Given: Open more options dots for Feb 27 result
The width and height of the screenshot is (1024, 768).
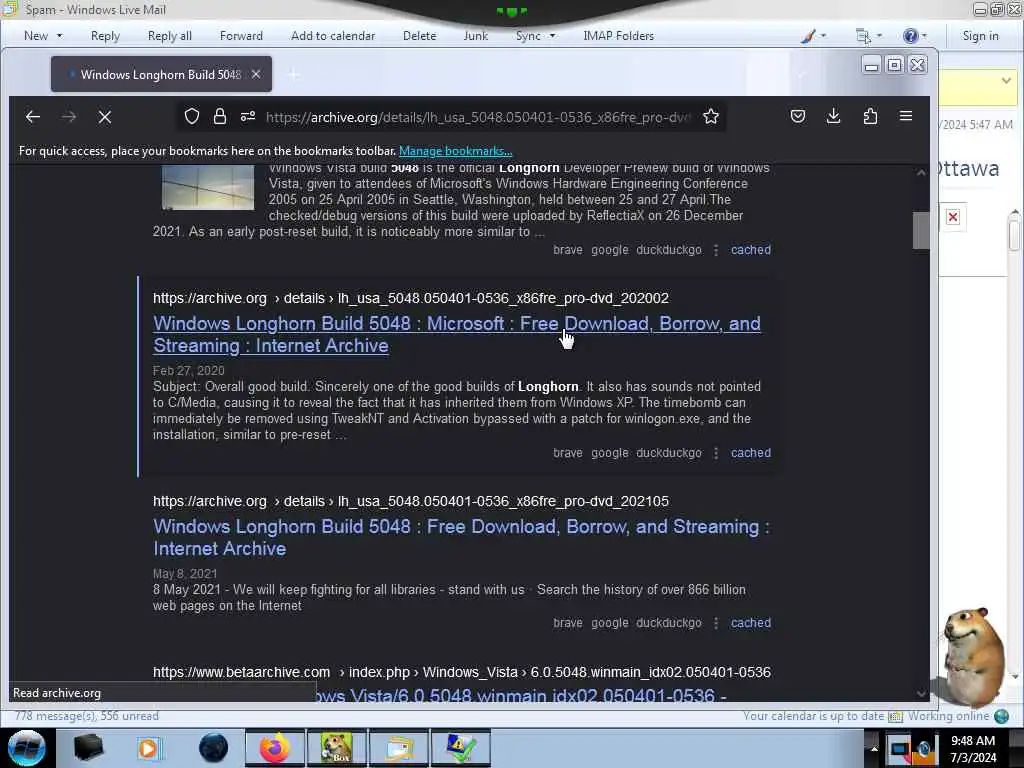Looking at the screenshot, I should pyautogui.click(x=716, y=453).
